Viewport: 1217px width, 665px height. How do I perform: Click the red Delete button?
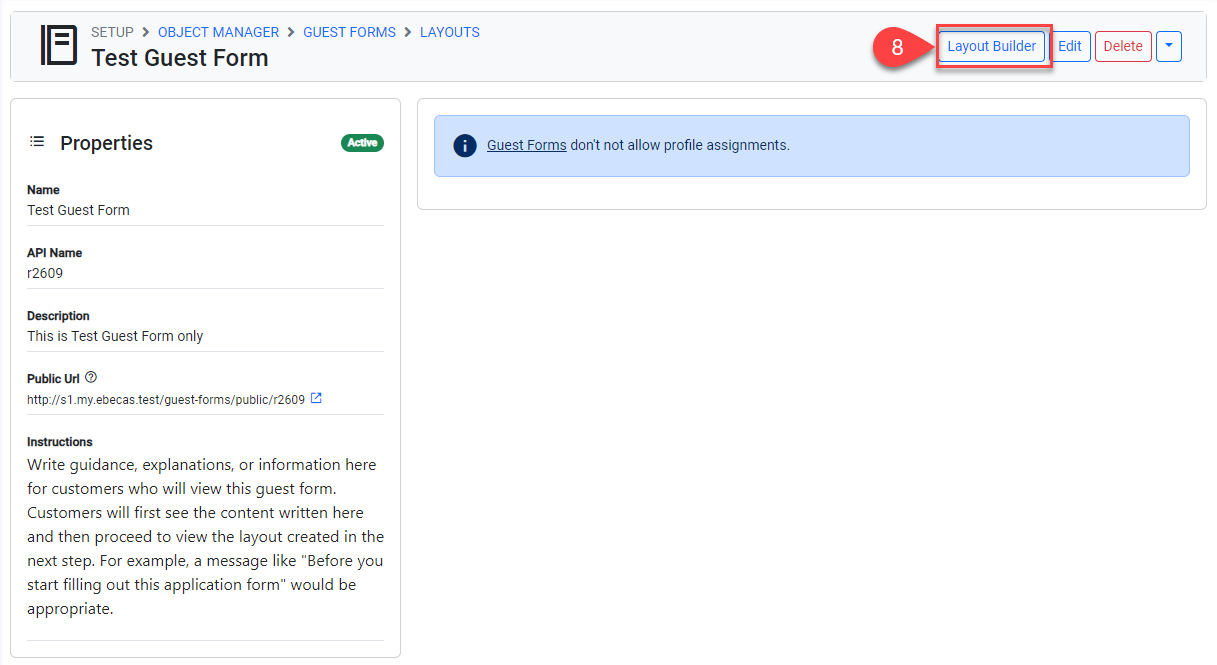(1123, 46)
